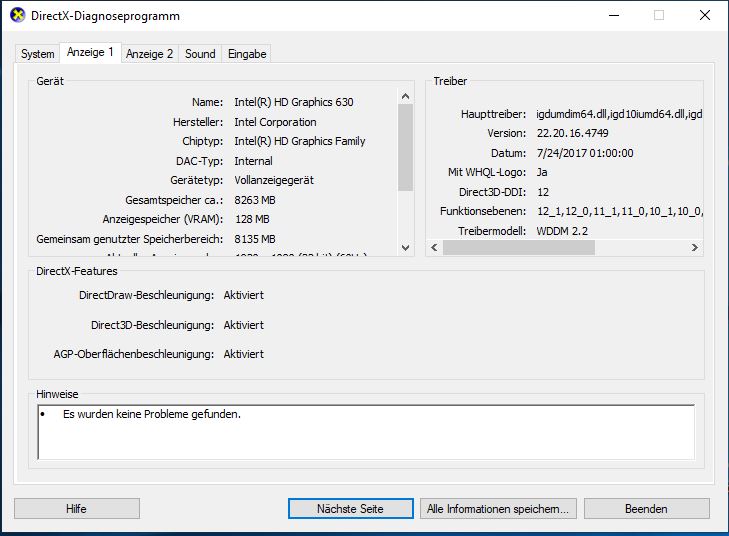Screen dimensions: 729x536
Task: Click the 'Gerät' group label
Action: coord(50,81)
